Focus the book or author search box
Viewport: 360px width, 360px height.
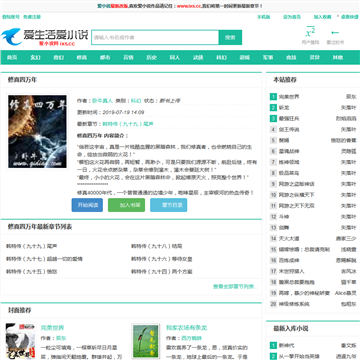pyautogui.click(x=155, y=37)
